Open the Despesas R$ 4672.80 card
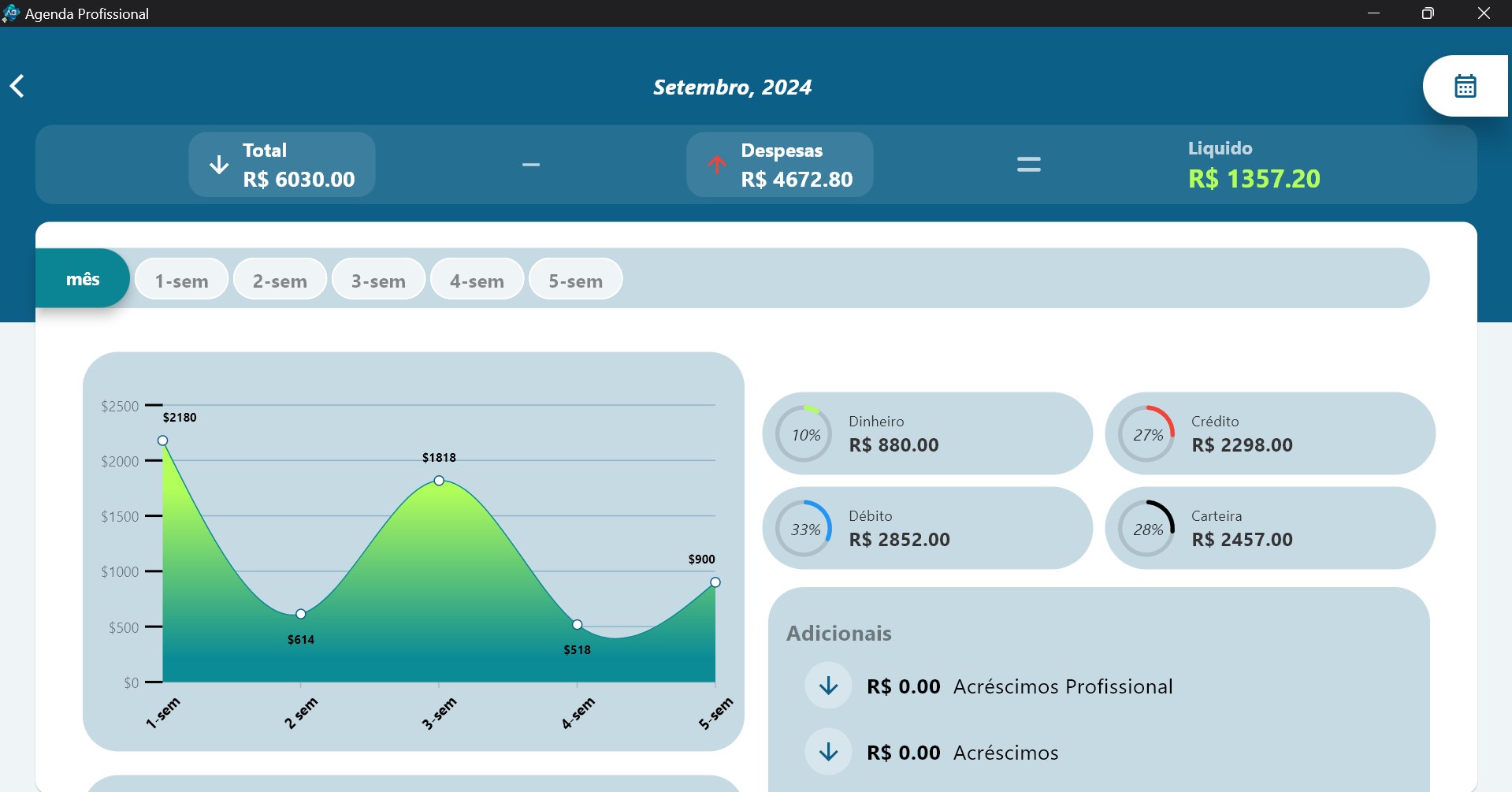 (780, 165)
